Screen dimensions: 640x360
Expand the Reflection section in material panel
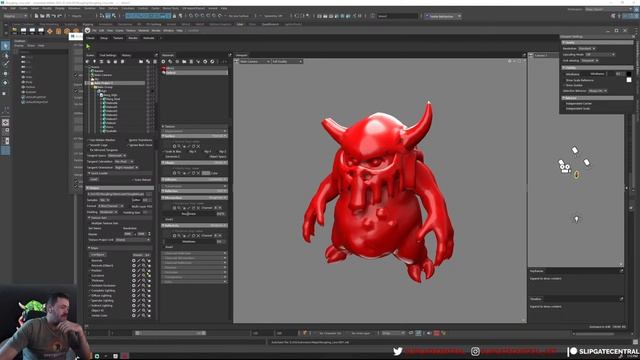(195, 191)
